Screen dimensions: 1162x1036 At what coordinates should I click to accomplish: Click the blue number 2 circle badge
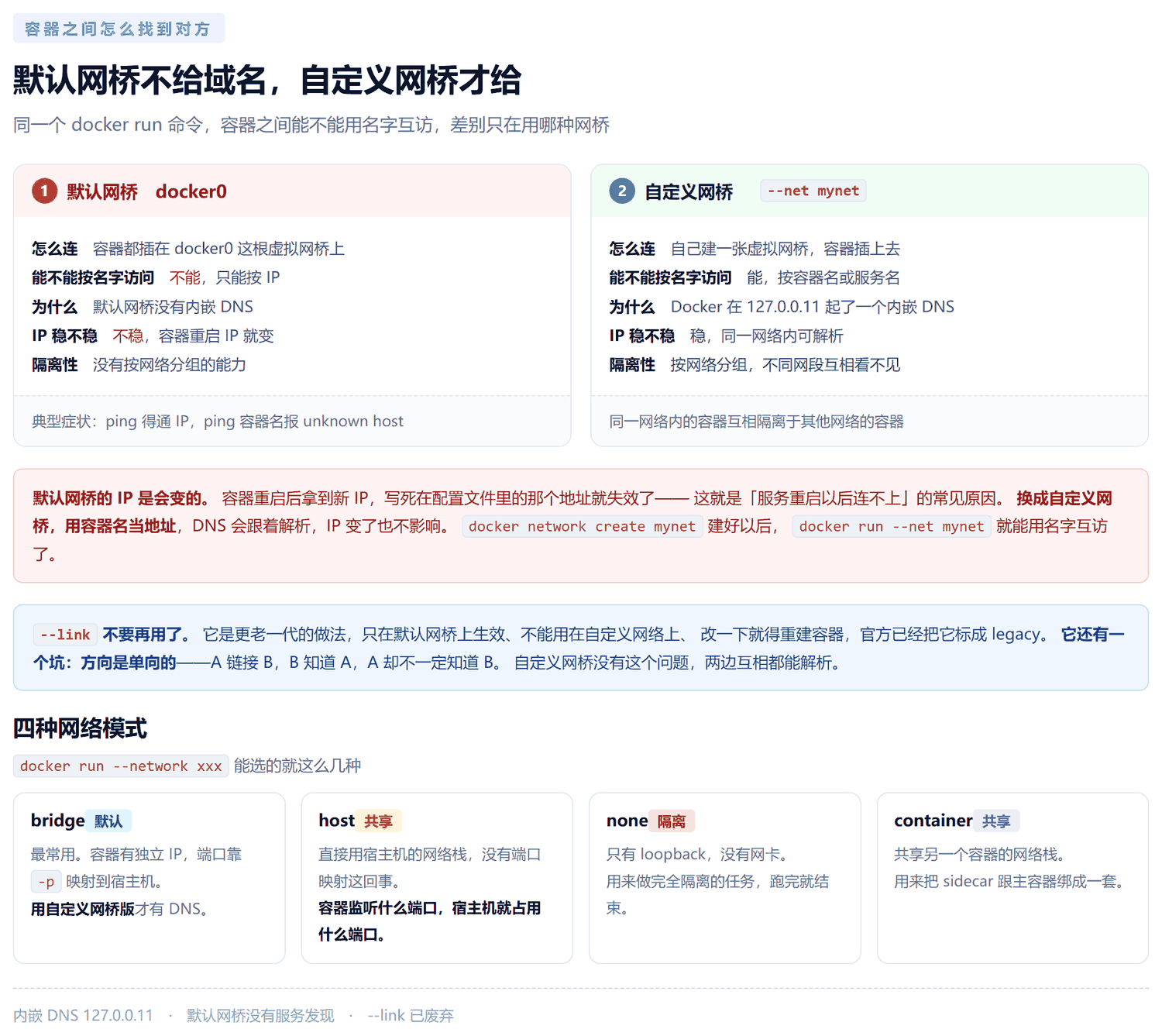622,191
